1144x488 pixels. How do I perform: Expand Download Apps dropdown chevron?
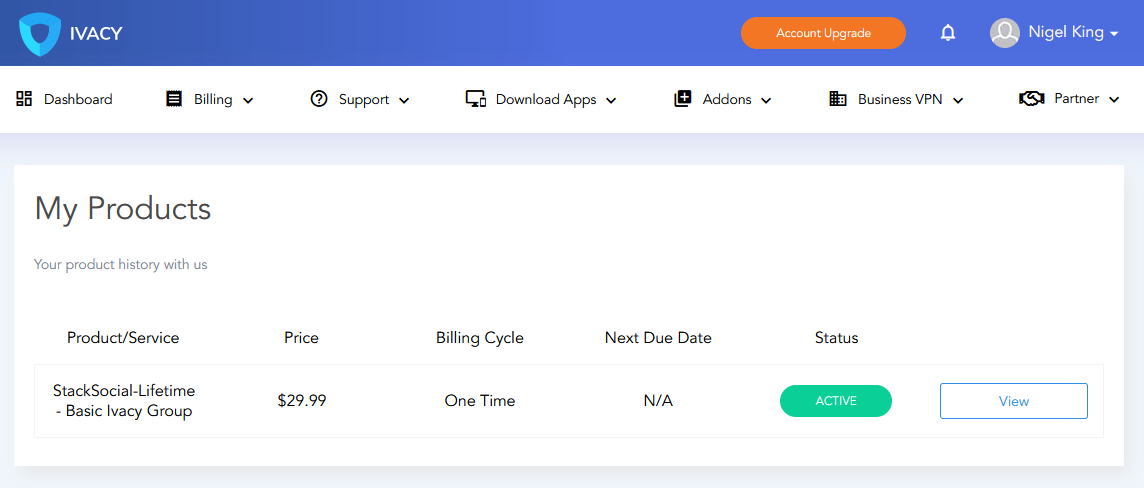(x=611, y=101)
